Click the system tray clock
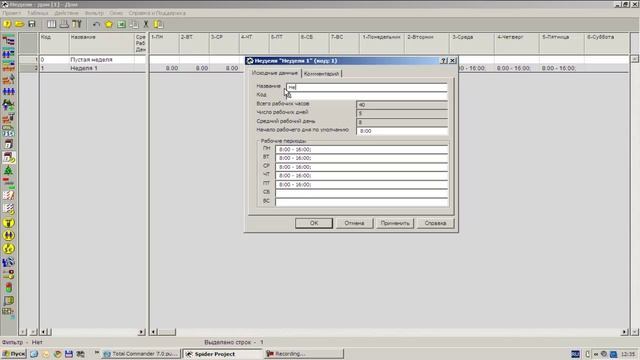The width and height of the screenshot is (640, 360). 628,354
